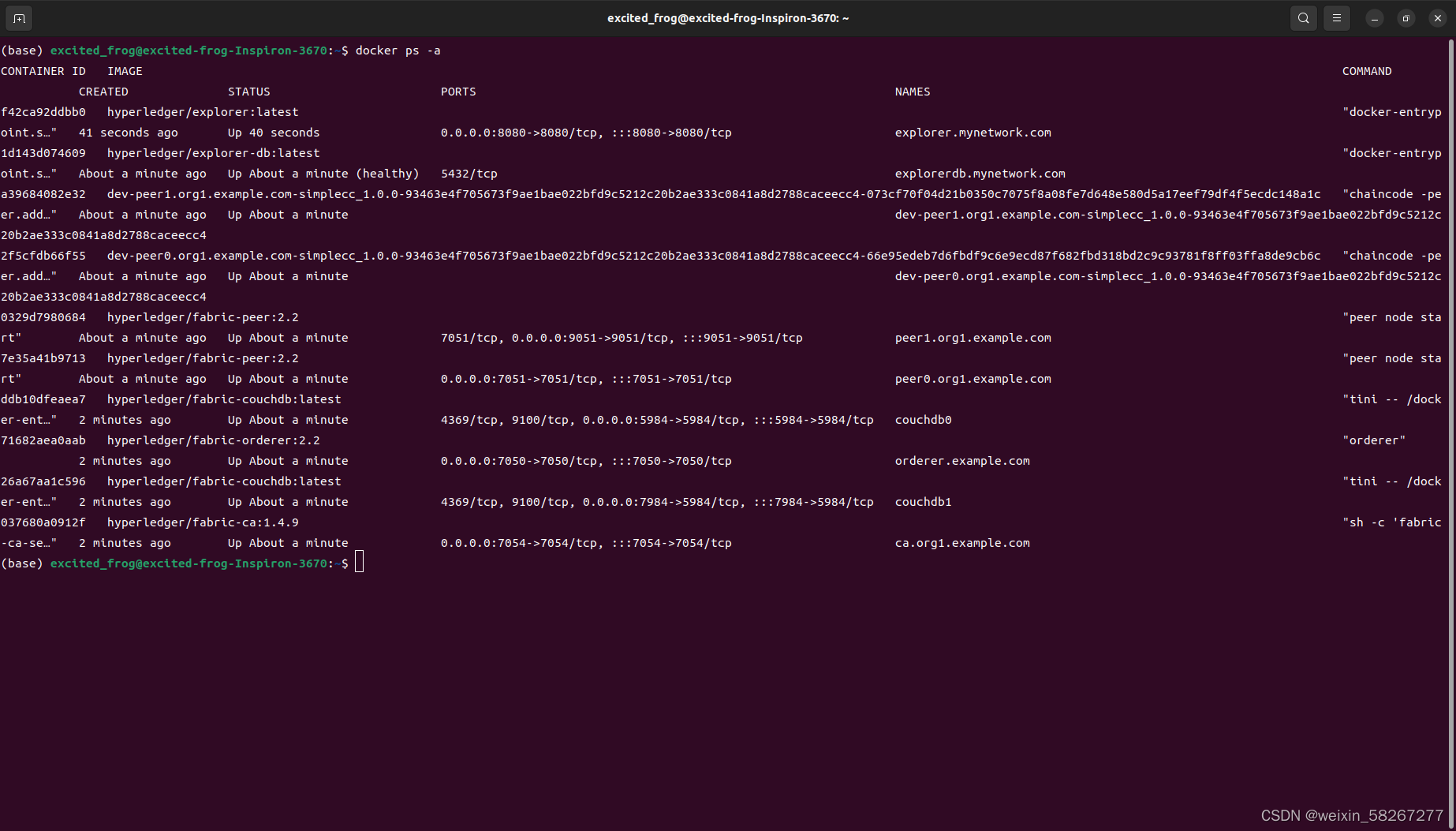Click ports with 7984->5984/tcp
Viewport: 1456px width, 831px height.
[657, 502]
